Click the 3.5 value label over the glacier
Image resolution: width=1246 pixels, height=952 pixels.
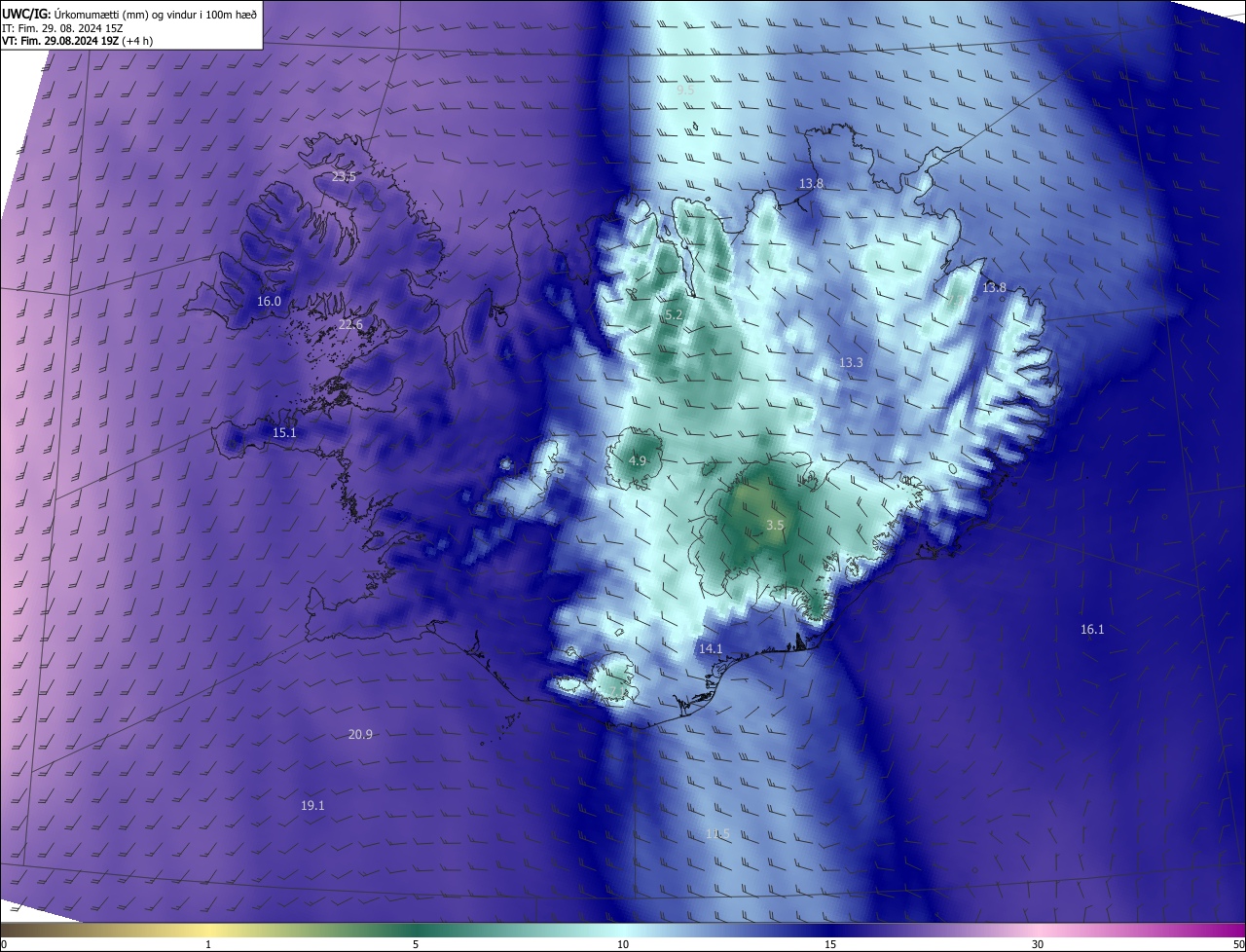pos(775,526)
